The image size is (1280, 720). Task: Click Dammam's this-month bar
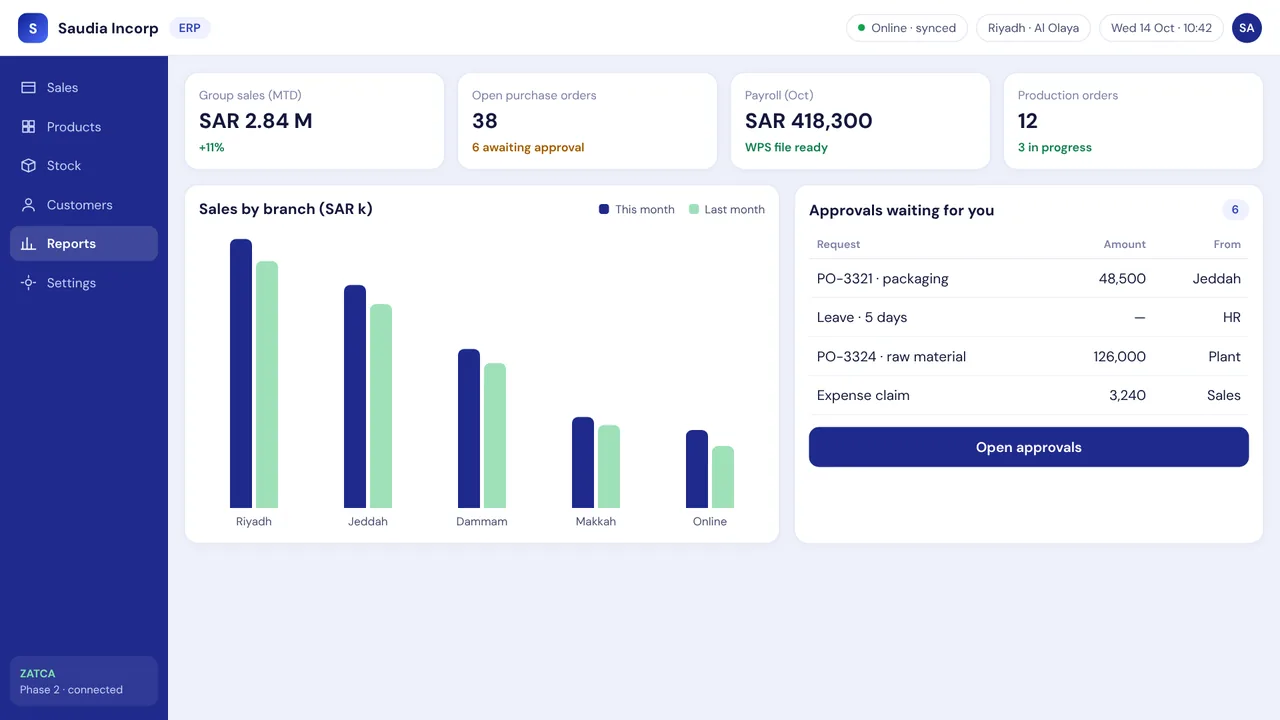(x=469, y=429)
